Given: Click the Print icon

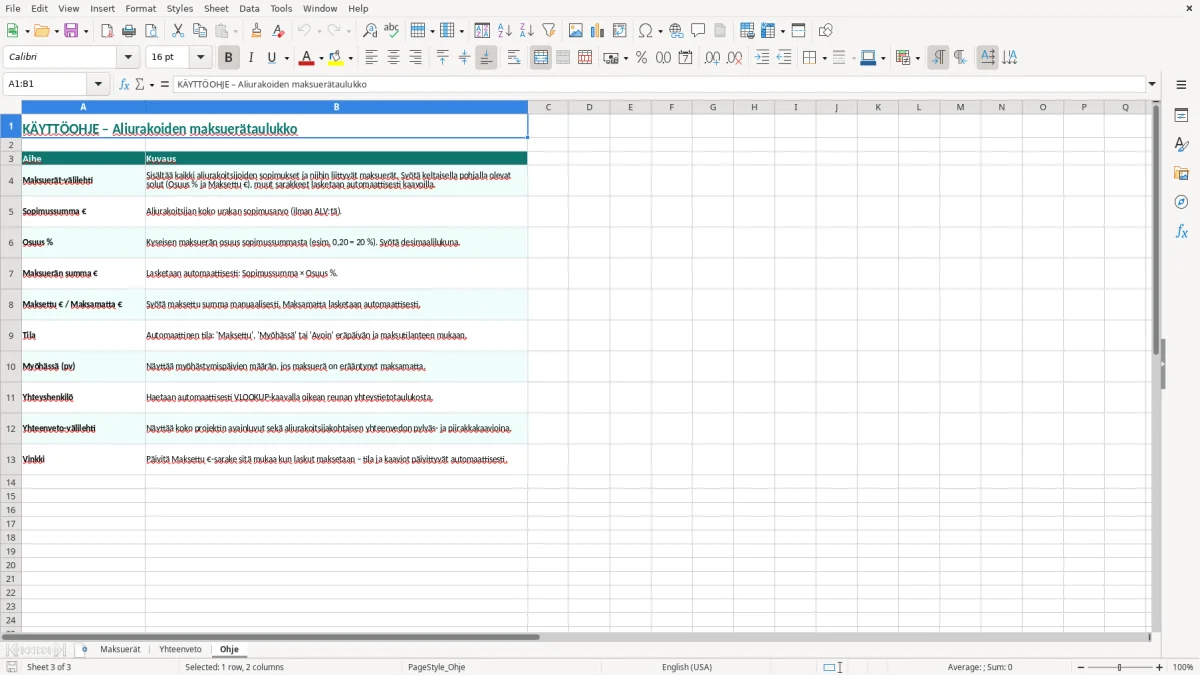Looking at the screenshot, I should (129, 31).
